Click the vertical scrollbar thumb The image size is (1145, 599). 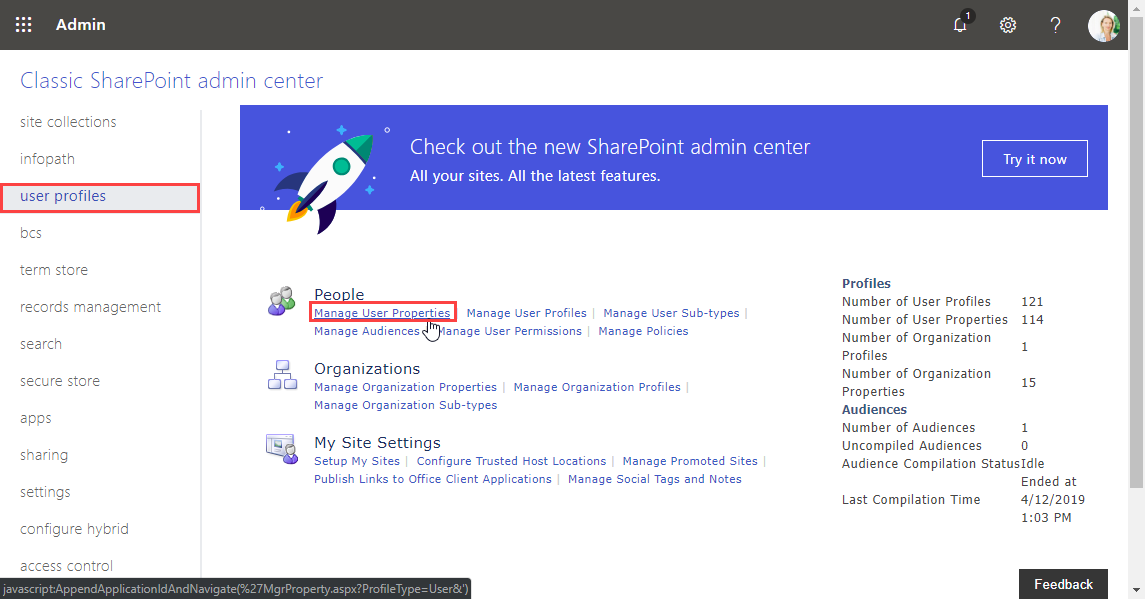point(1136,252)
